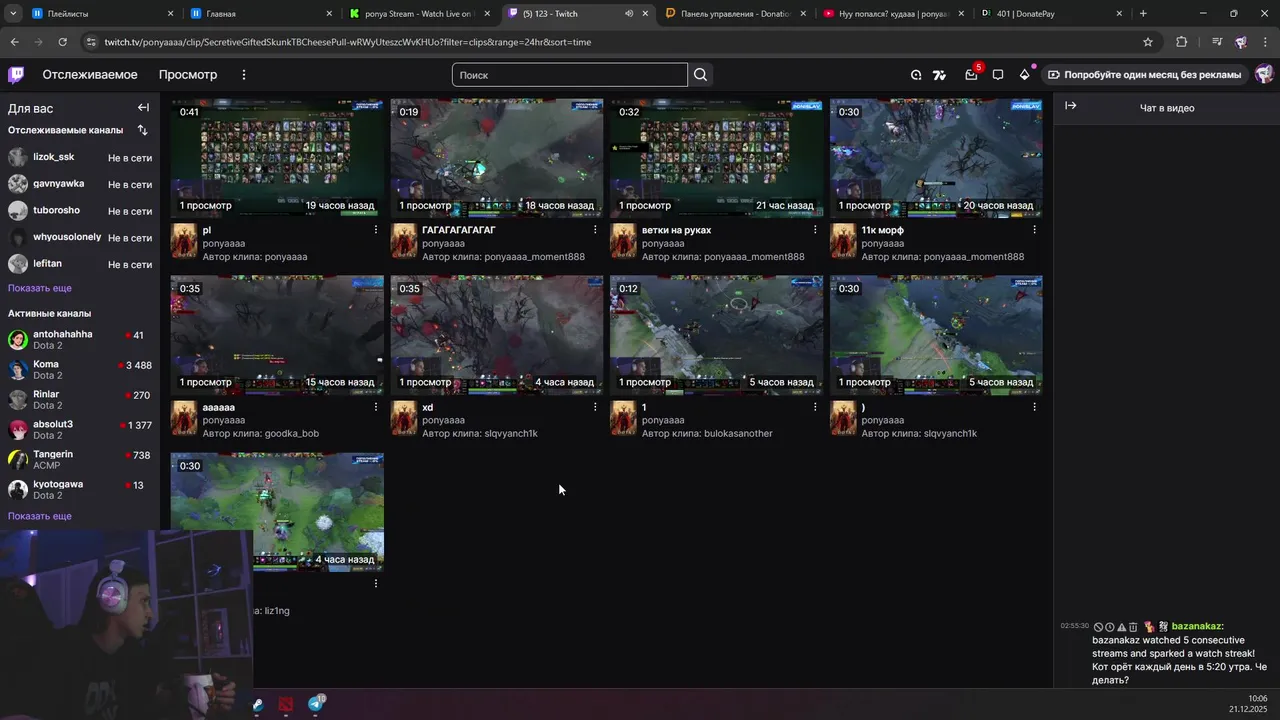This screenshot has height=720, width=1280.
Task: Switch to 'ponya Stream - Watch Live' tab
Action: [418, 14]
